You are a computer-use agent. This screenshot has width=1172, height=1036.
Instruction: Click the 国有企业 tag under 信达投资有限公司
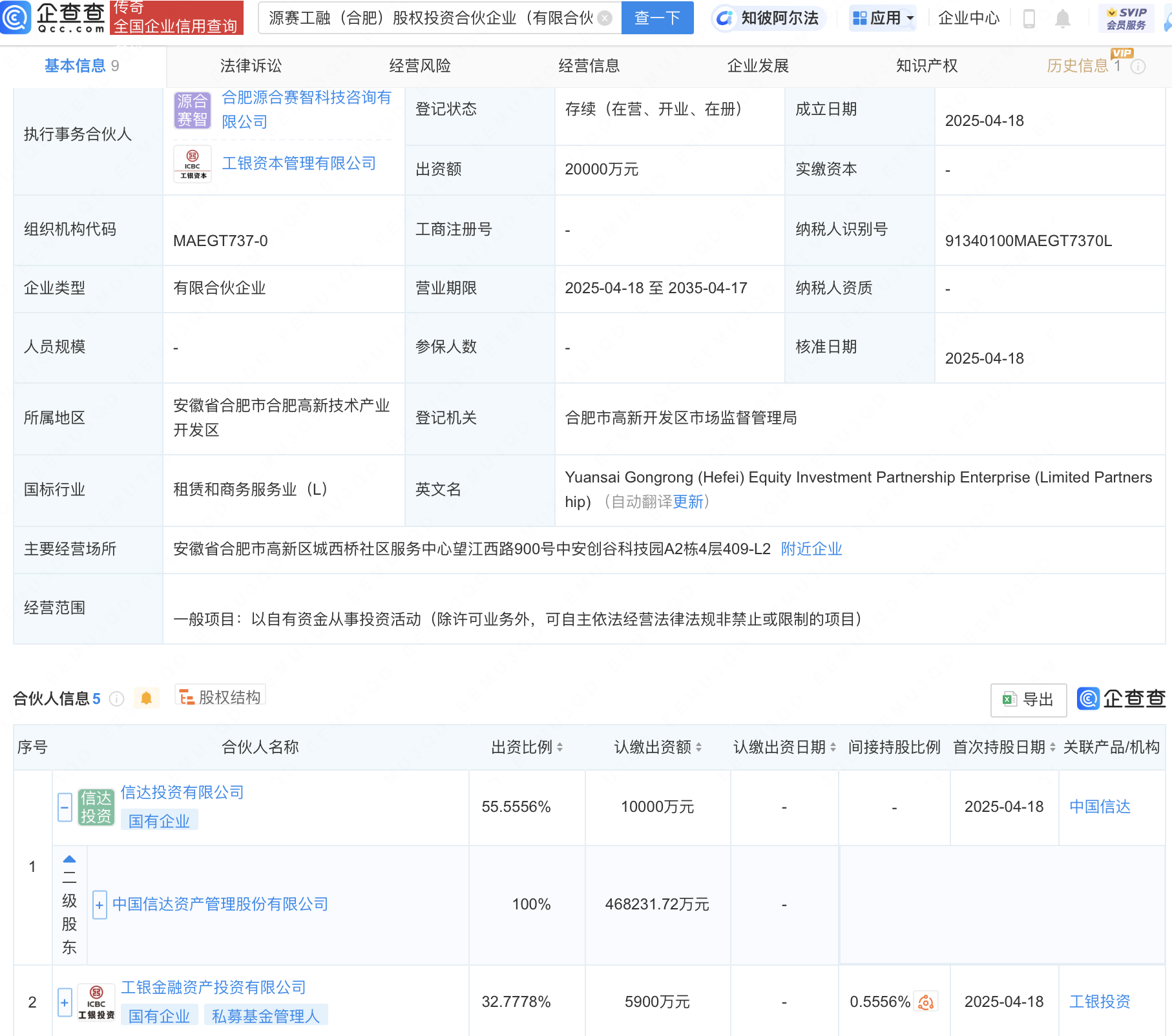tap(159, 821)
